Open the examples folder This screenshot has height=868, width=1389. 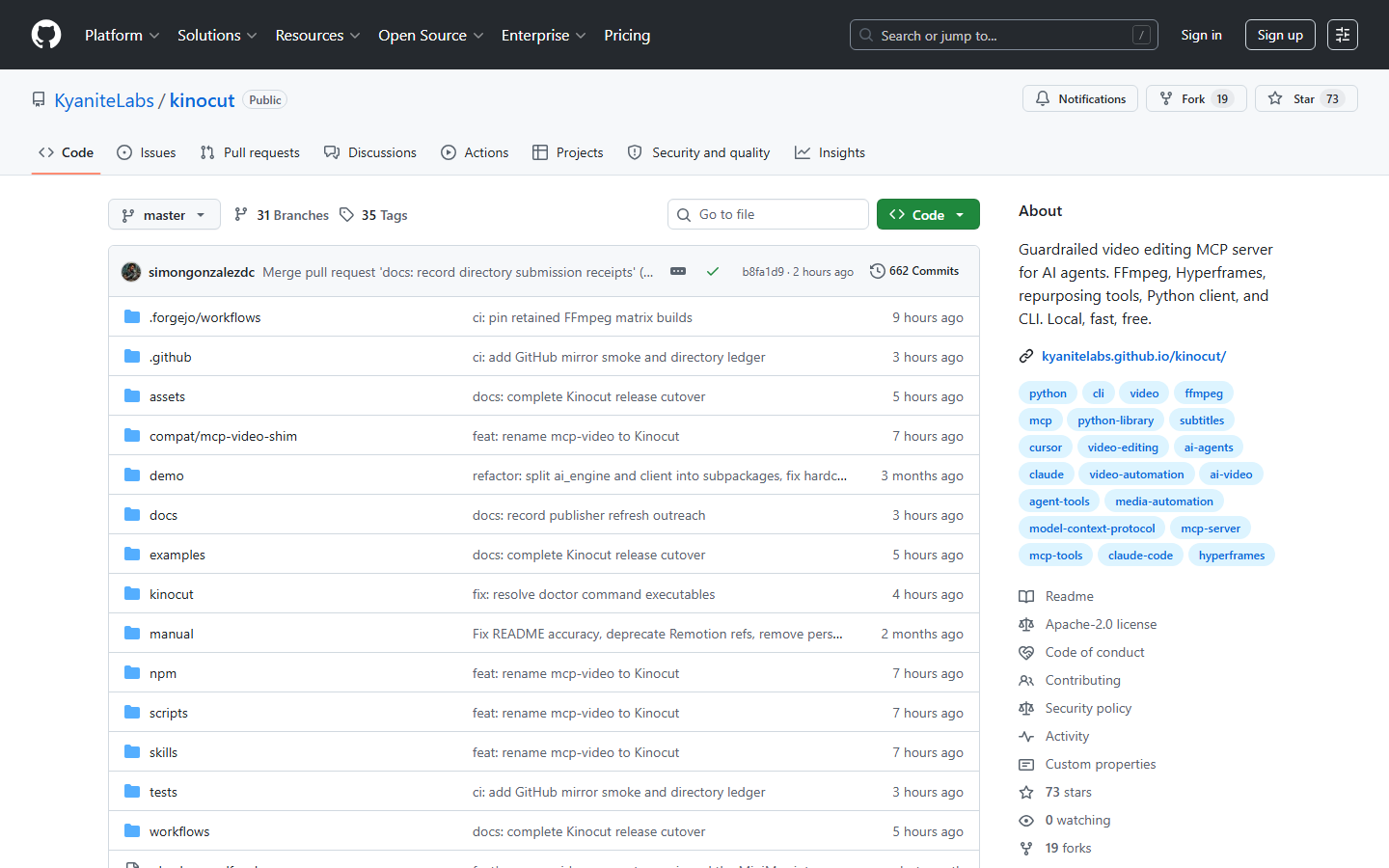coord(177,555)
